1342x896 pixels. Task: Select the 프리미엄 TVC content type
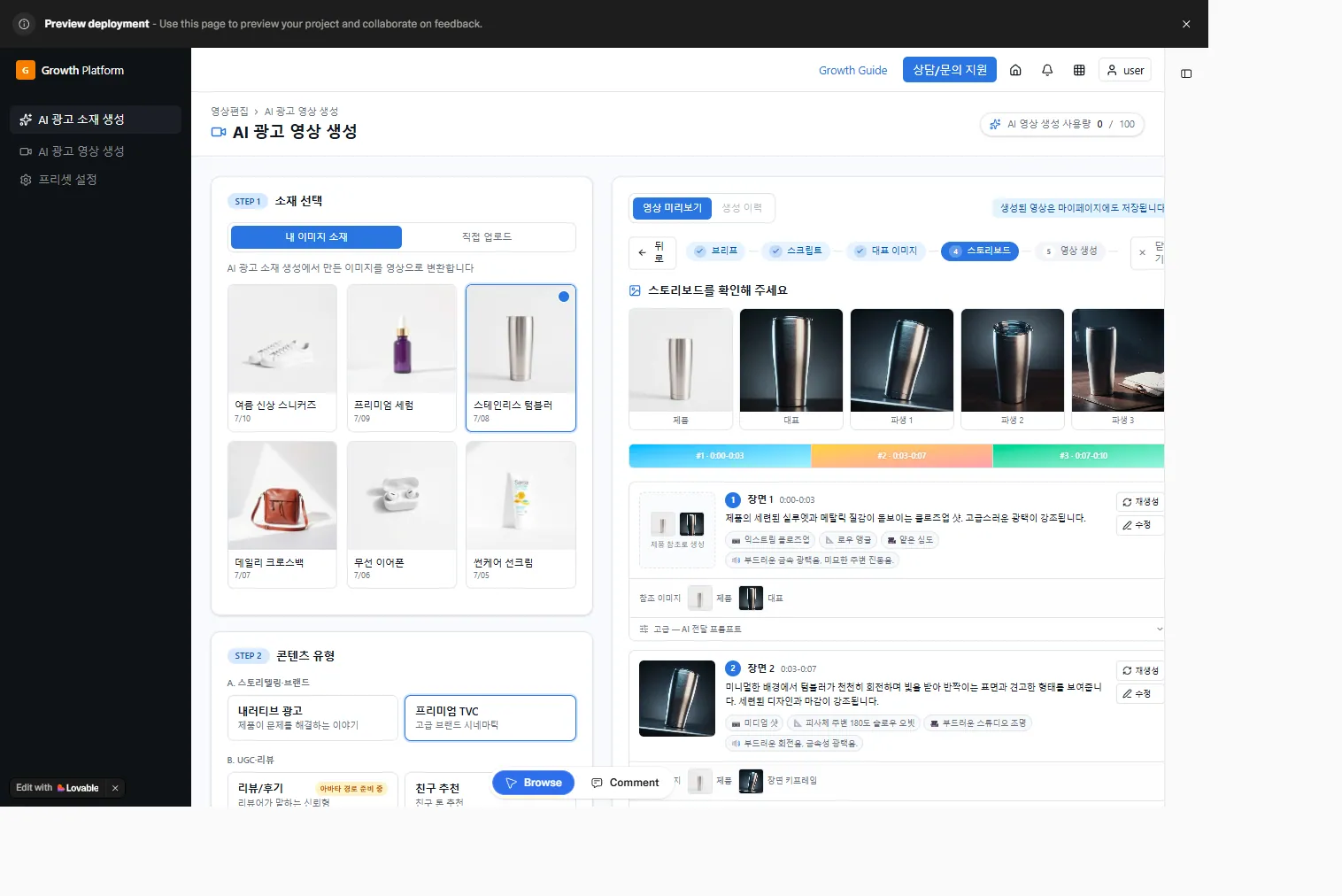pos(490,718)
